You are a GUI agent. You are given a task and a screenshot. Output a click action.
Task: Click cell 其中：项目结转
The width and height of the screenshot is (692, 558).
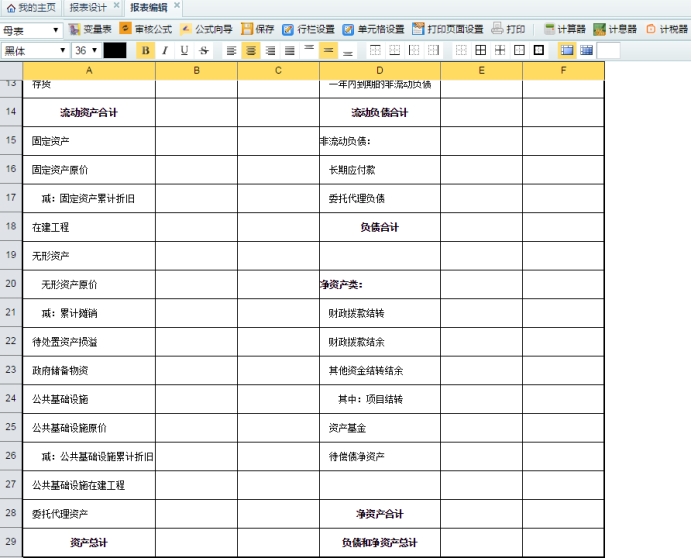pyautogui.click(x=380, y=400)
